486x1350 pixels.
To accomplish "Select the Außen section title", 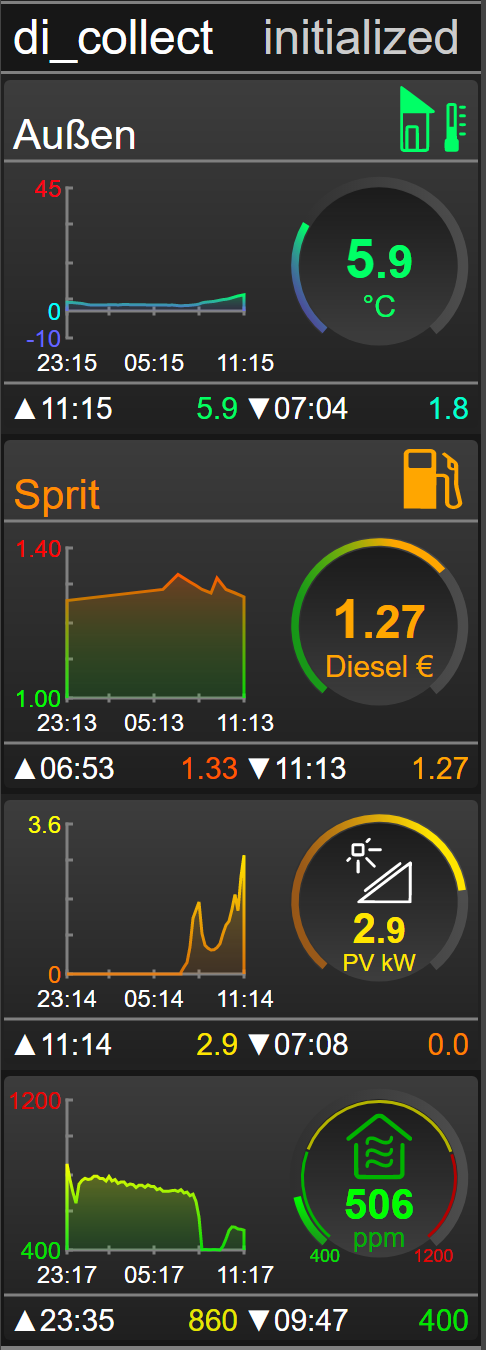I will click(x=74, y=135).
